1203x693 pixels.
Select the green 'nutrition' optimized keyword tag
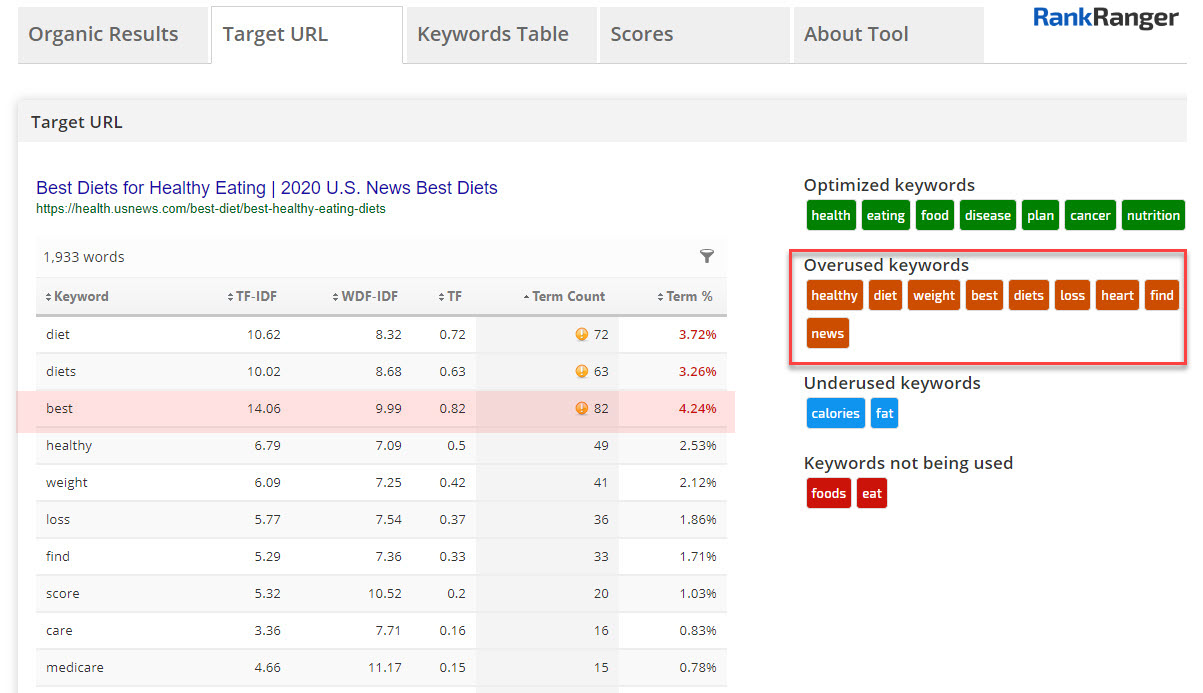(1153, 216)
